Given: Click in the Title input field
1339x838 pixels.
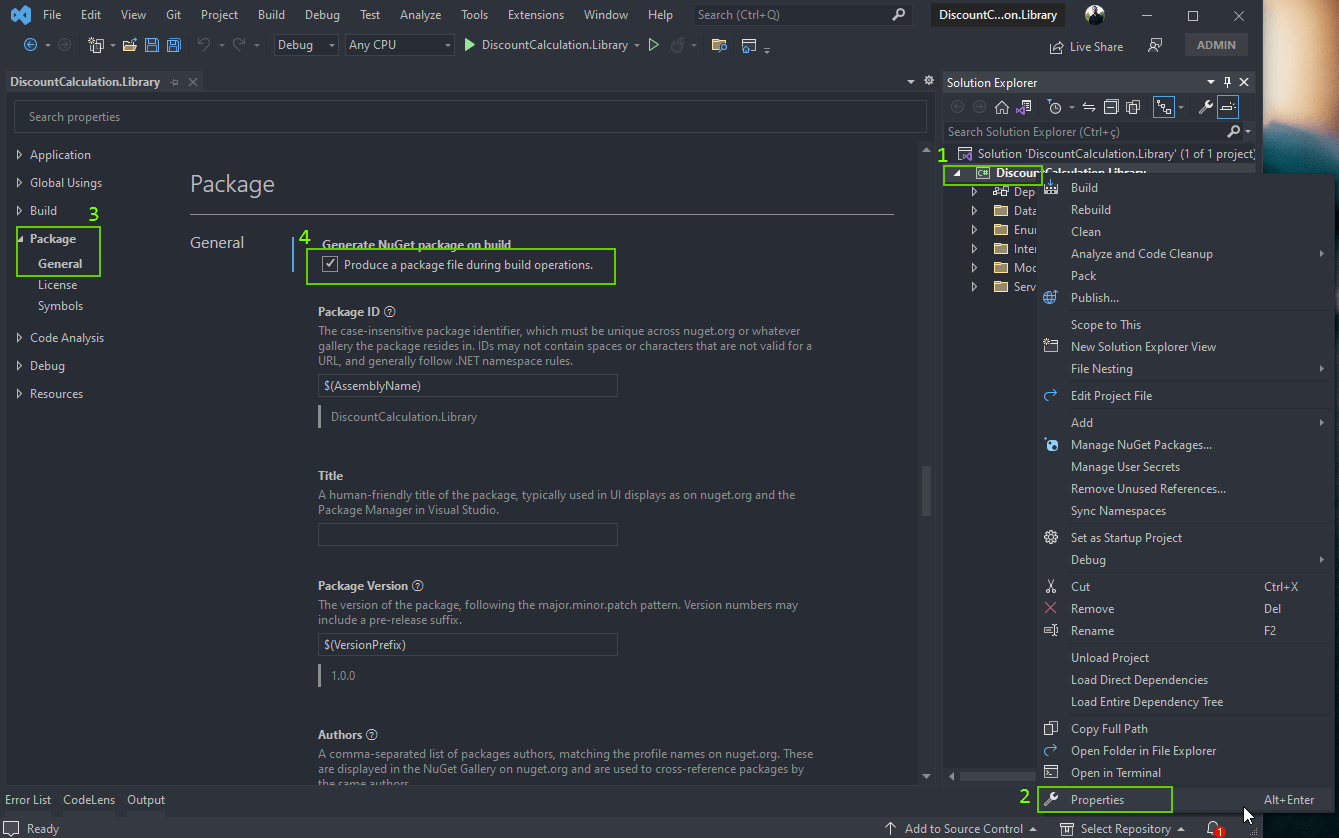Looking at the screenshot, I should coord(468,535).
